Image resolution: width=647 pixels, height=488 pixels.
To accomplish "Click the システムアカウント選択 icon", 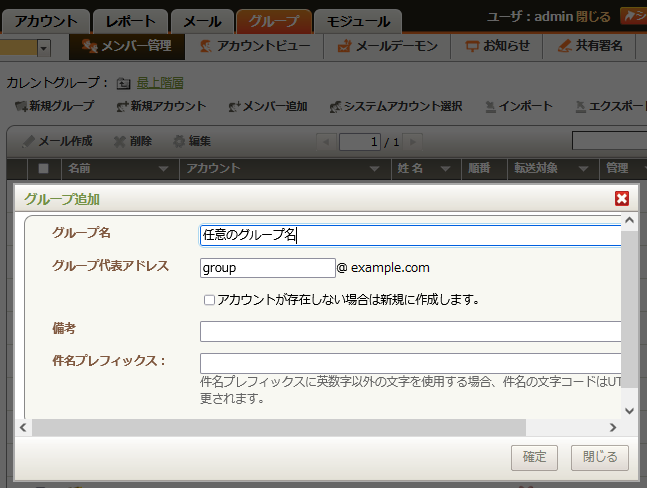I will click(335, 107).
